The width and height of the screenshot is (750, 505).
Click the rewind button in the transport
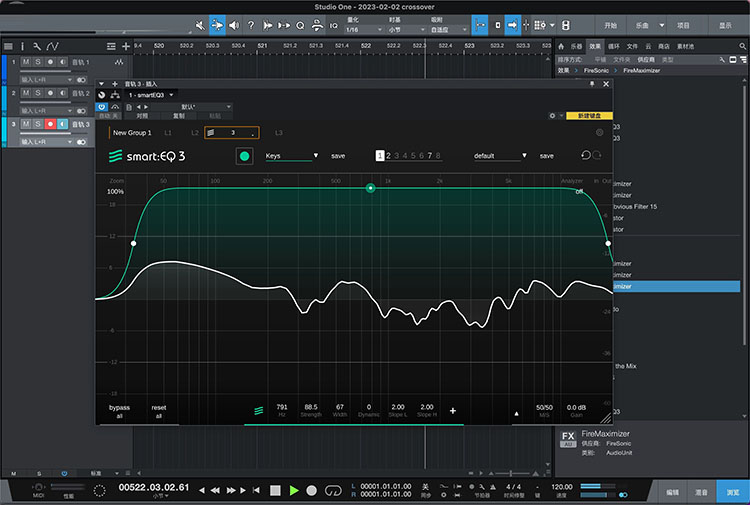215,490
